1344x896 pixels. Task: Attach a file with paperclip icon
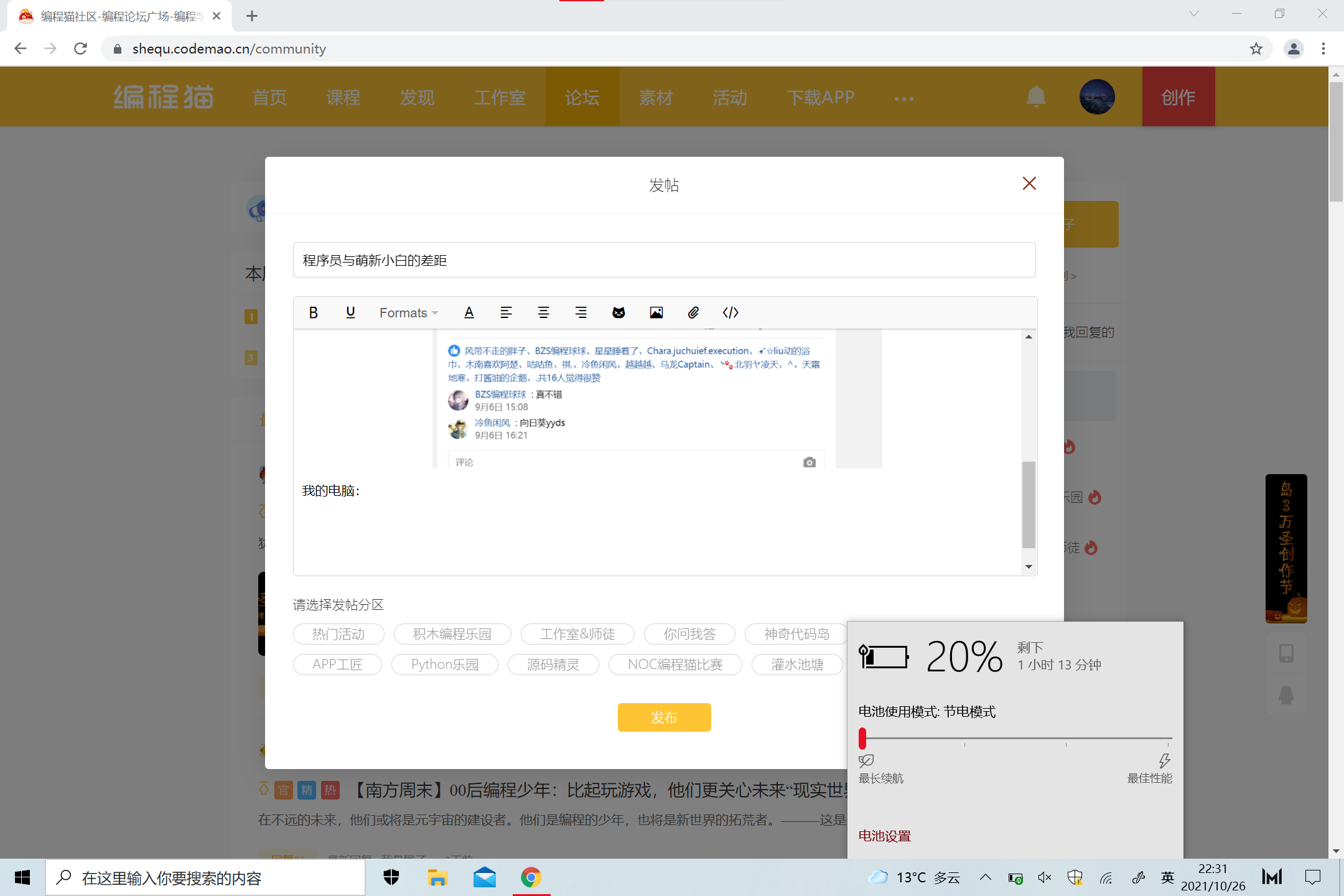coord(693,312)
